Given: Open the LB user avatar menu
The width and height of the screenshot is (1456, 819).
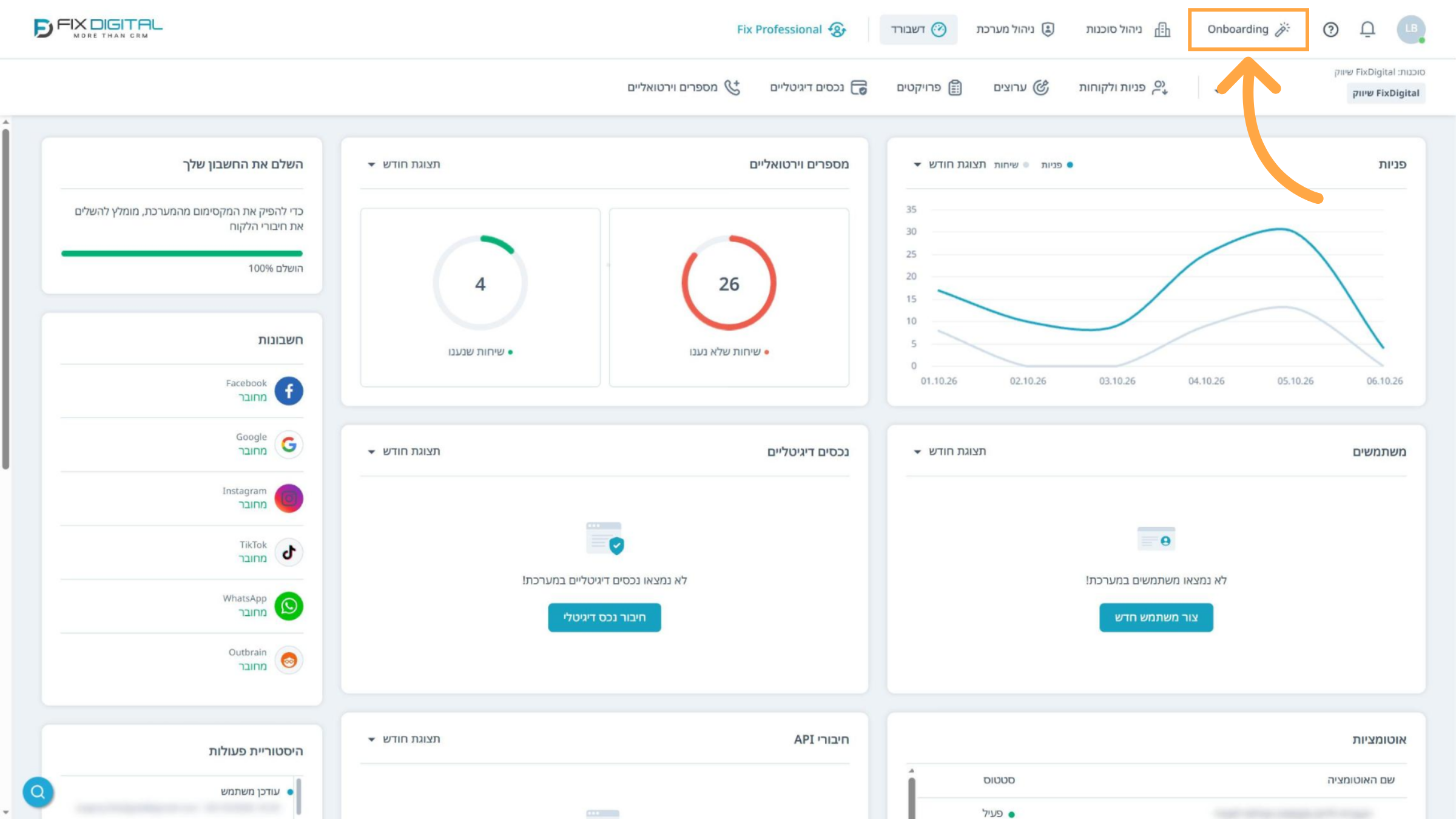Looking at the screenshot, I should [x=1411, y=29].
